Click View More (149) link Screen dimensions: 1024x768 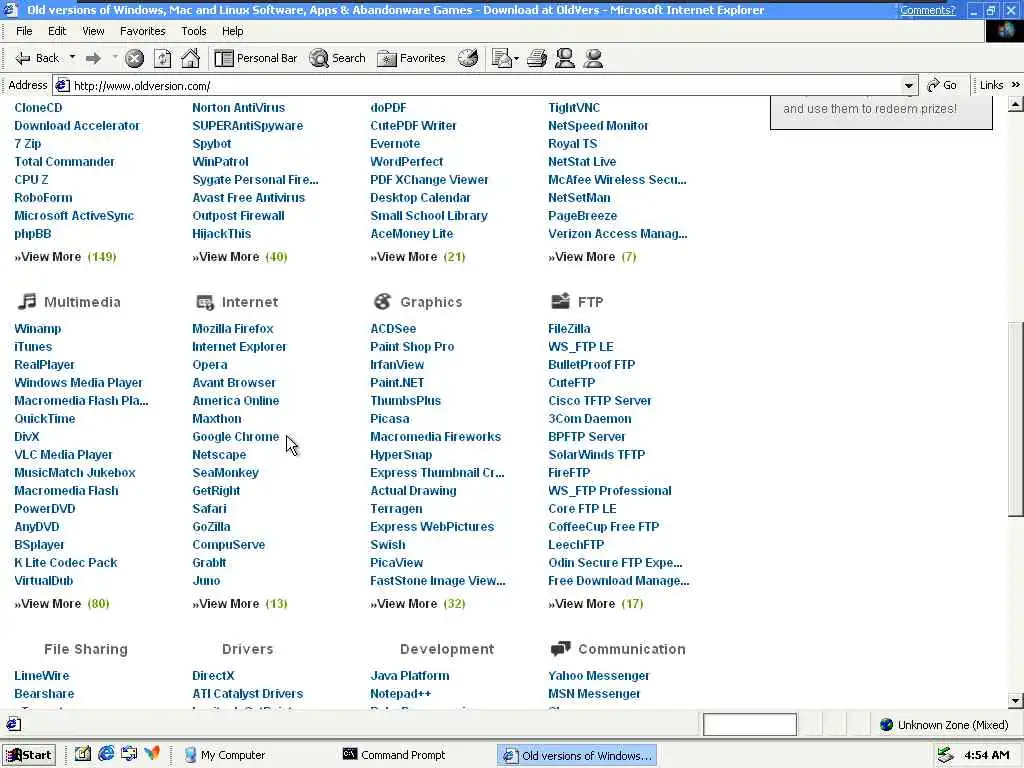pos(65,257)
